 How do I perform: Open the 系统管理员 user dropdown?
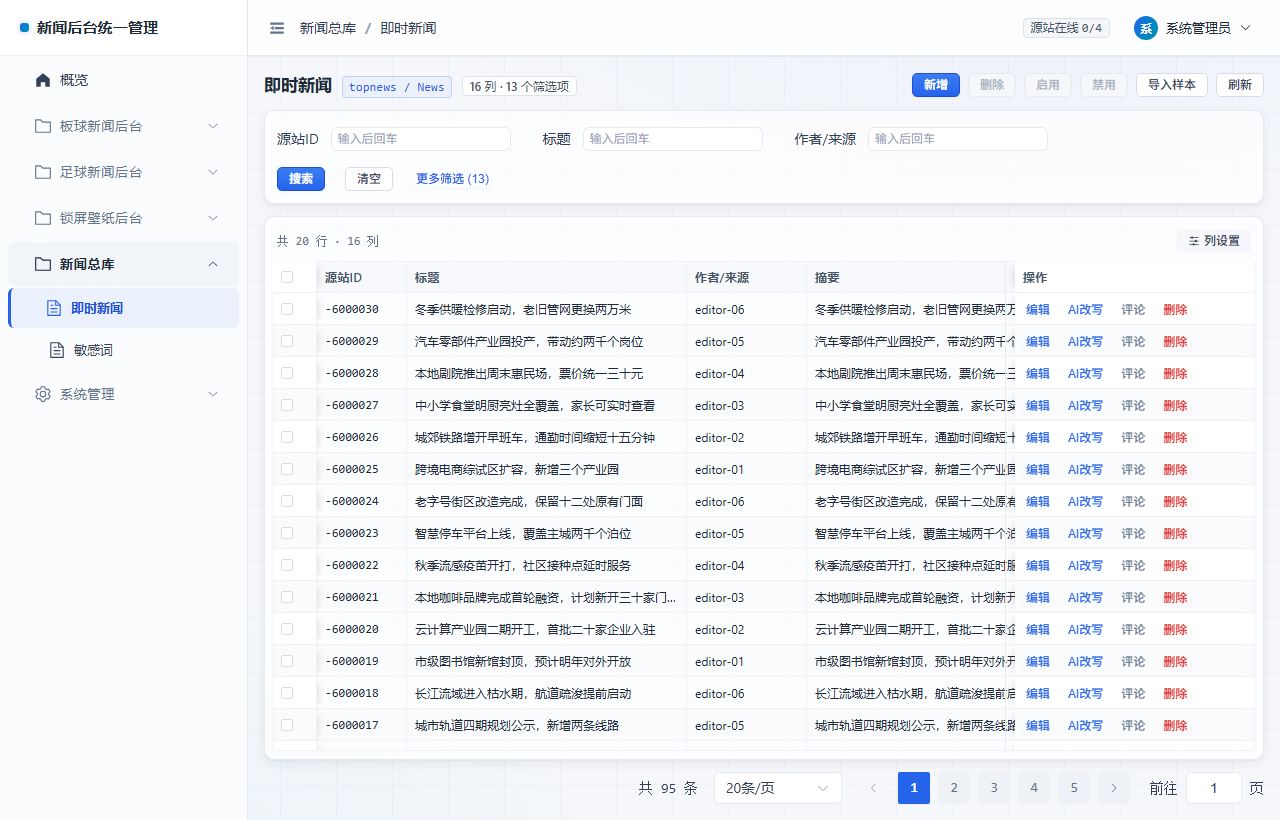(x=1193, y=28)
